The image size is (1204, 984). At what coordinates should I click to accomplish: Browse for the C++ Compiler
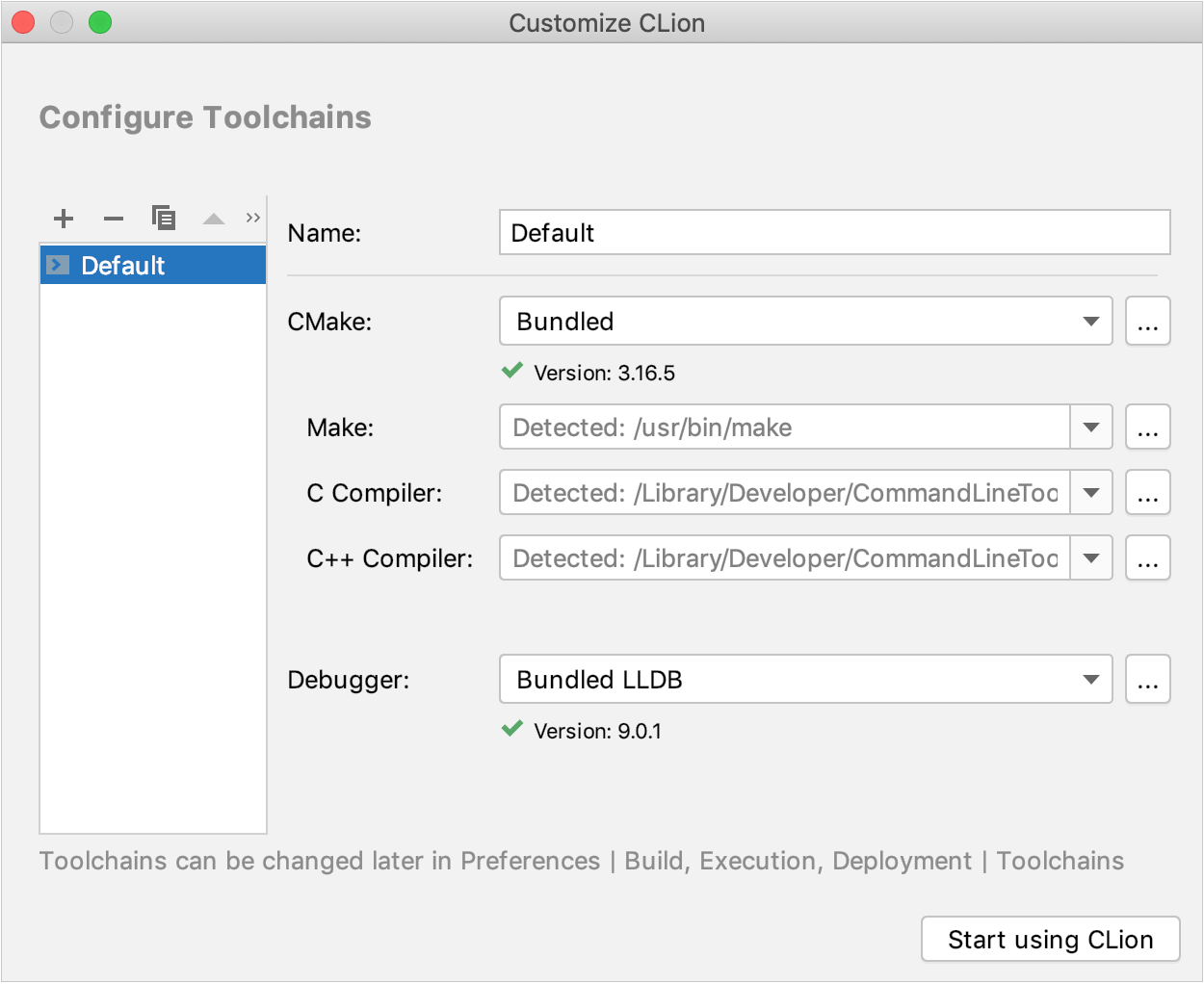click(1148, 557)
